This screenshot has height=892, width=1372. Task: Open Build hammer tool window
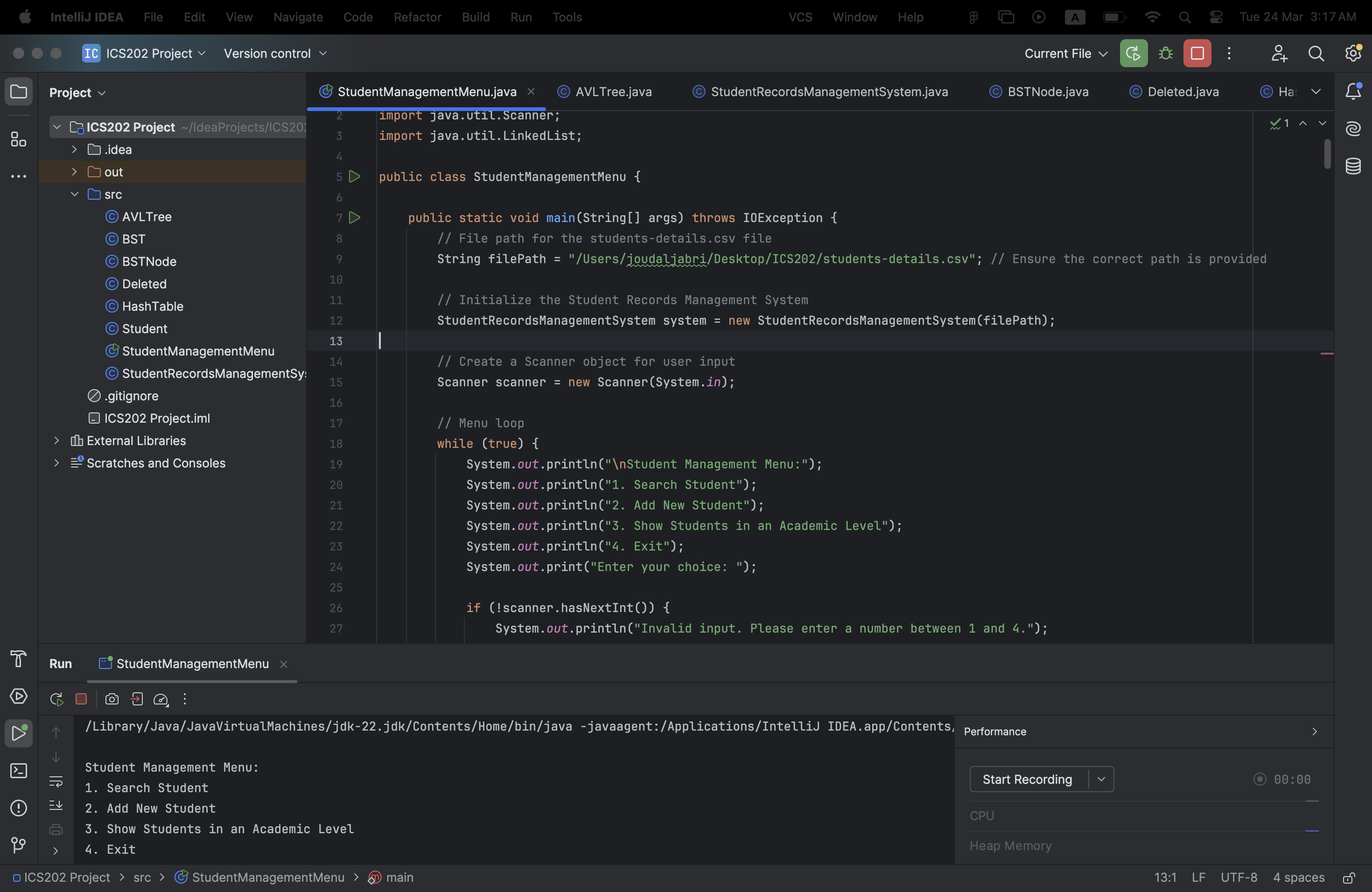click(x=19, y=658)
